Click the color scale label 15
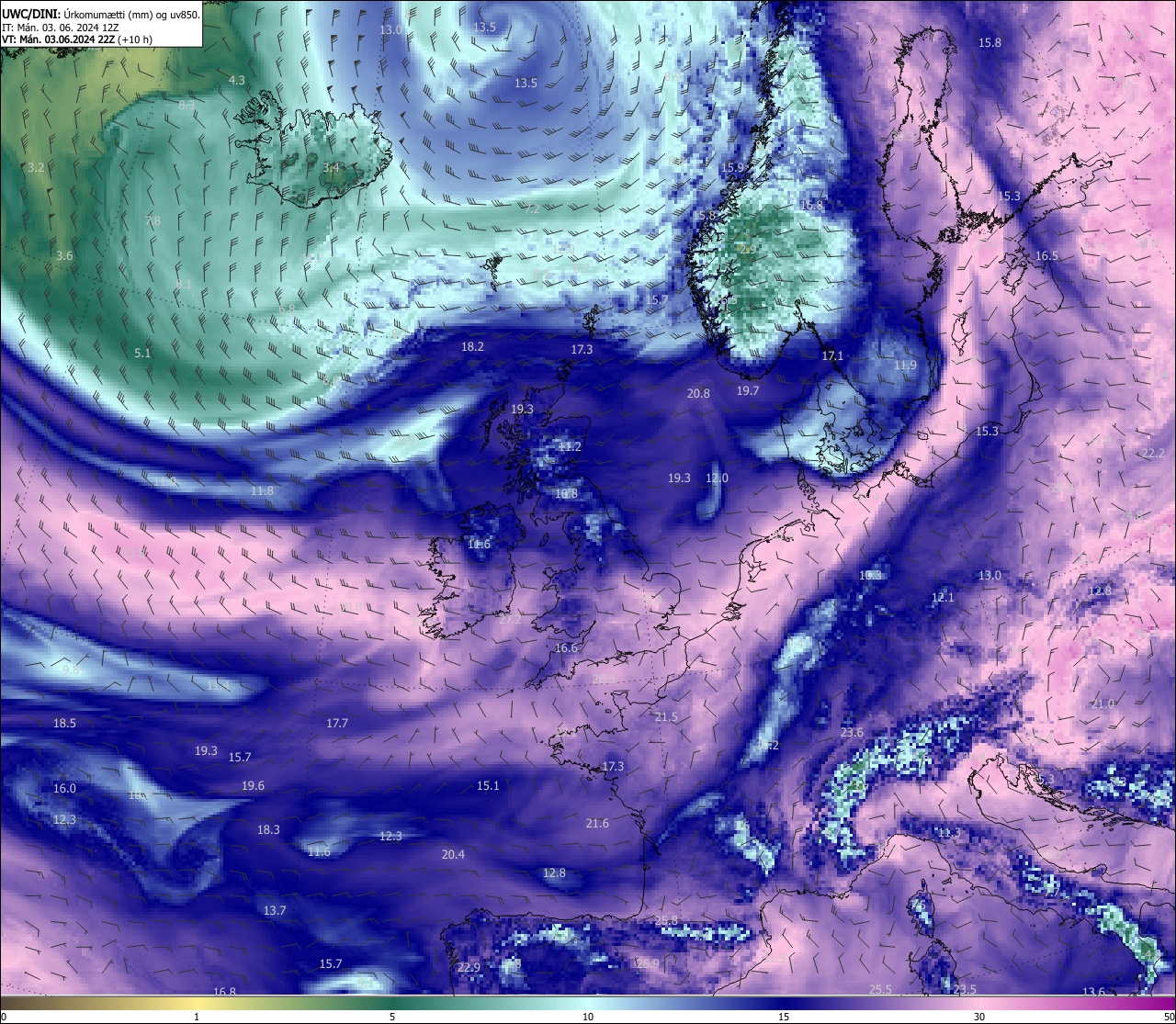1176x1024 pixels. point(784,1017)
